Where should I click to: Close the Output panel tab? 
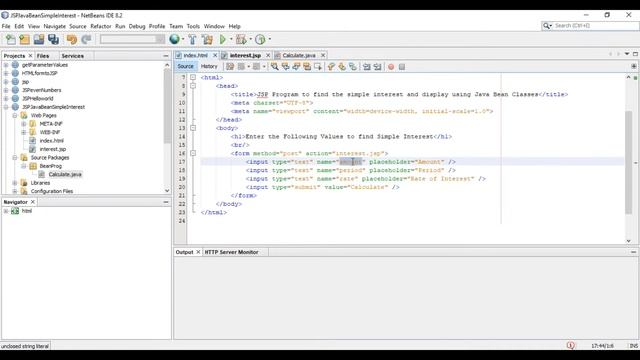coord(198,252)
